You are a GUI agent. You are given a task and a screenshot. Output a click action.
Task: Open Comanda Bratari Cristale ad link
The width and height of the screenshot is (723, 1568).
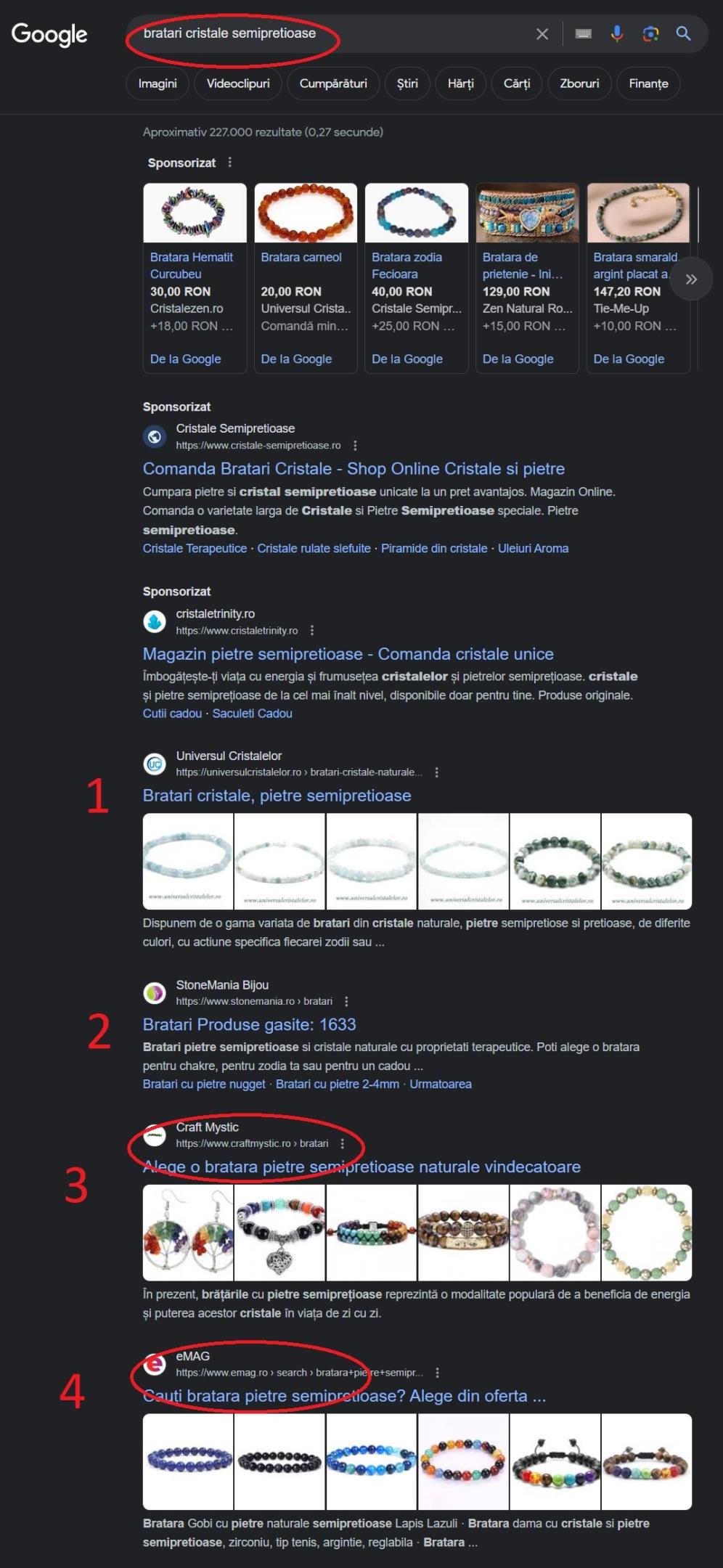(x=354, y=469)
